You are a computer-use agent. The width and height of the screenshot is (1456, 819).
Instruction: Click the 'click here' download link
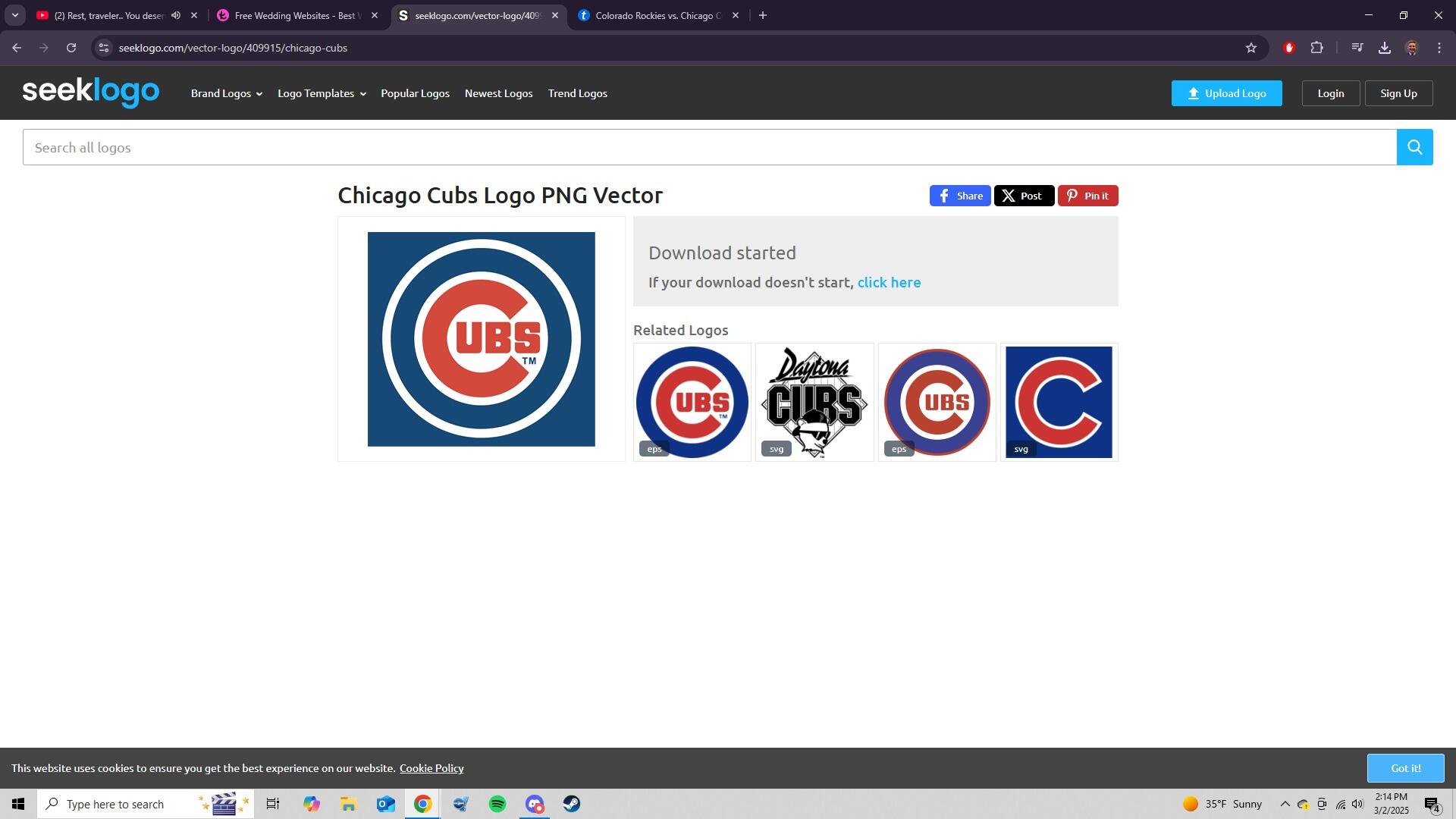pyautogui.click(x=889, y=282)
